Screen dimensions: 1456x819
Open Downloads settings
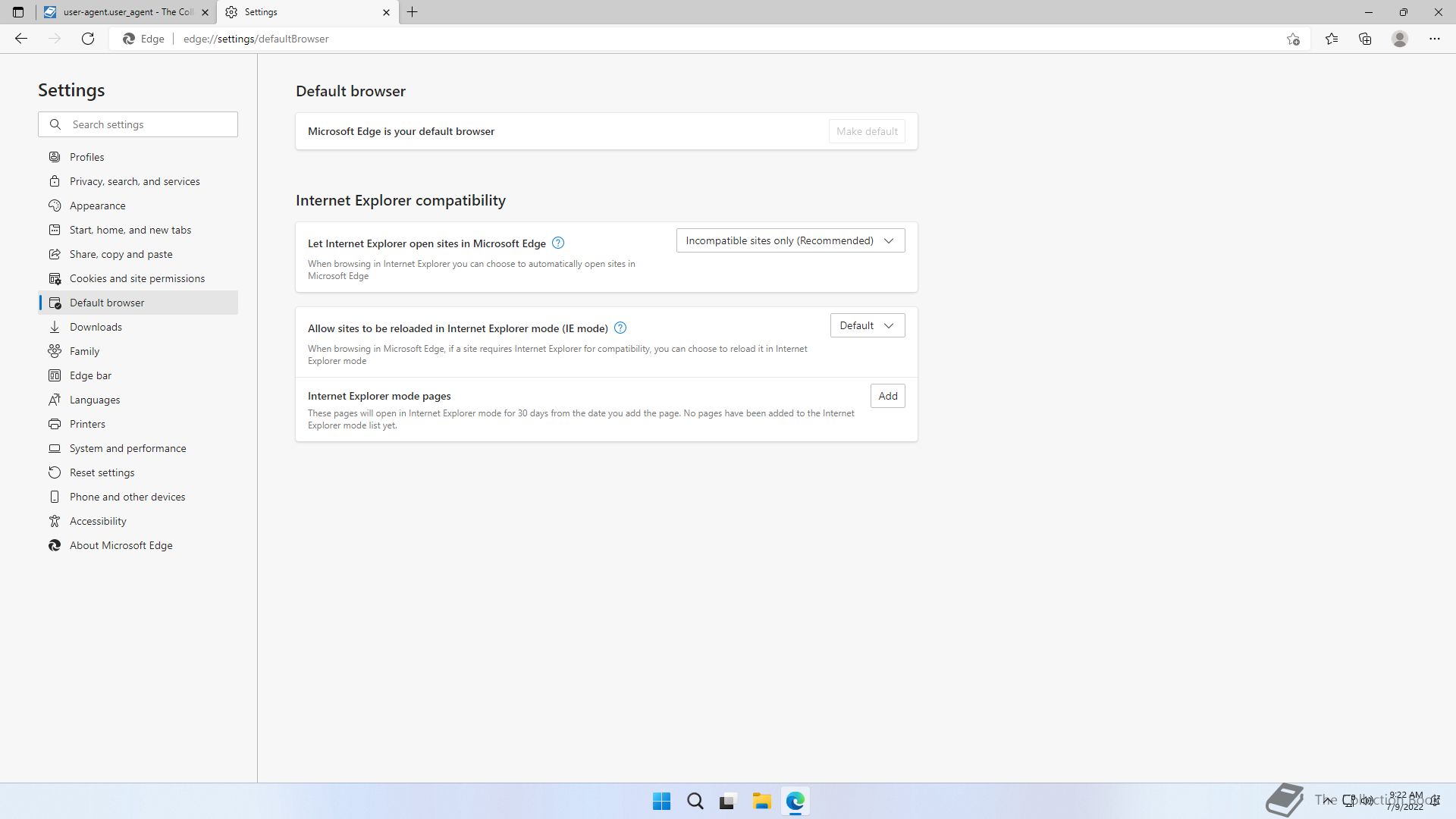tap(138, 327)
